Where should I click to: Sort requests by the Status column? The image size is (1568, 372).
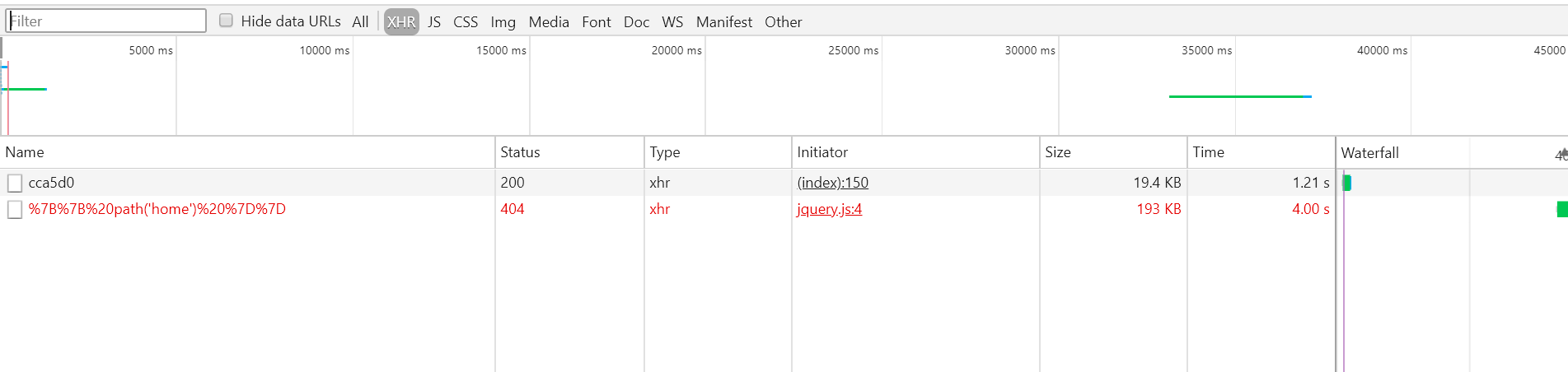click(520, 152)
